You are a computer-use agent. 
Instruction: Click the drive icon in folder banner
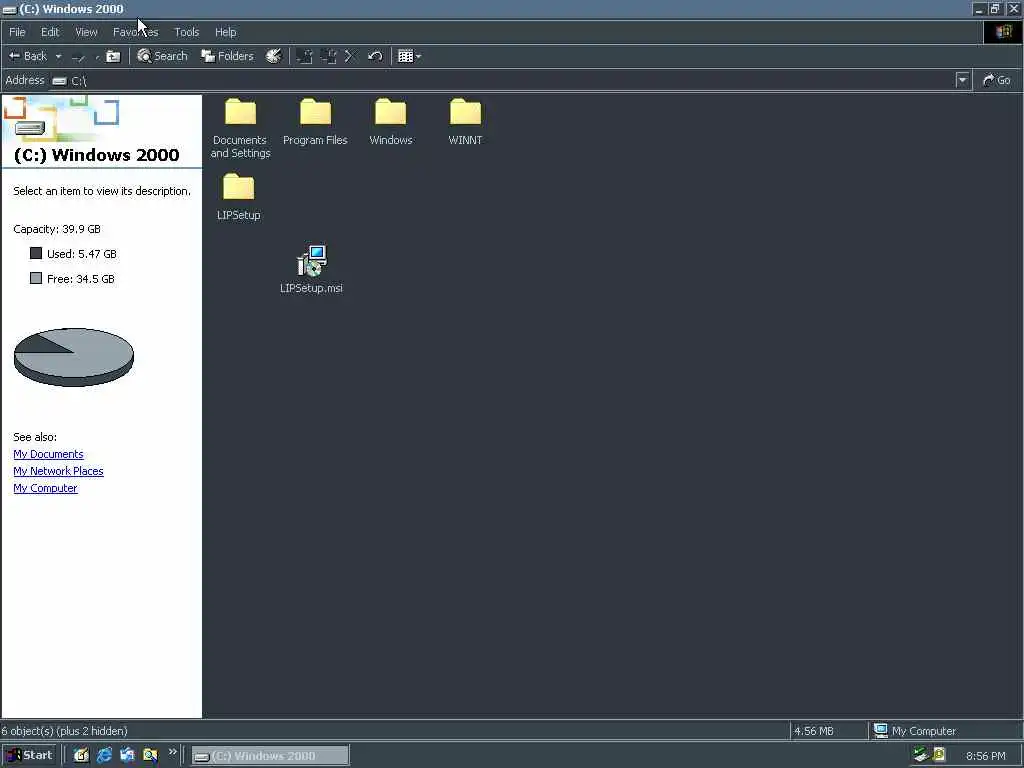(x=30, y=128)
